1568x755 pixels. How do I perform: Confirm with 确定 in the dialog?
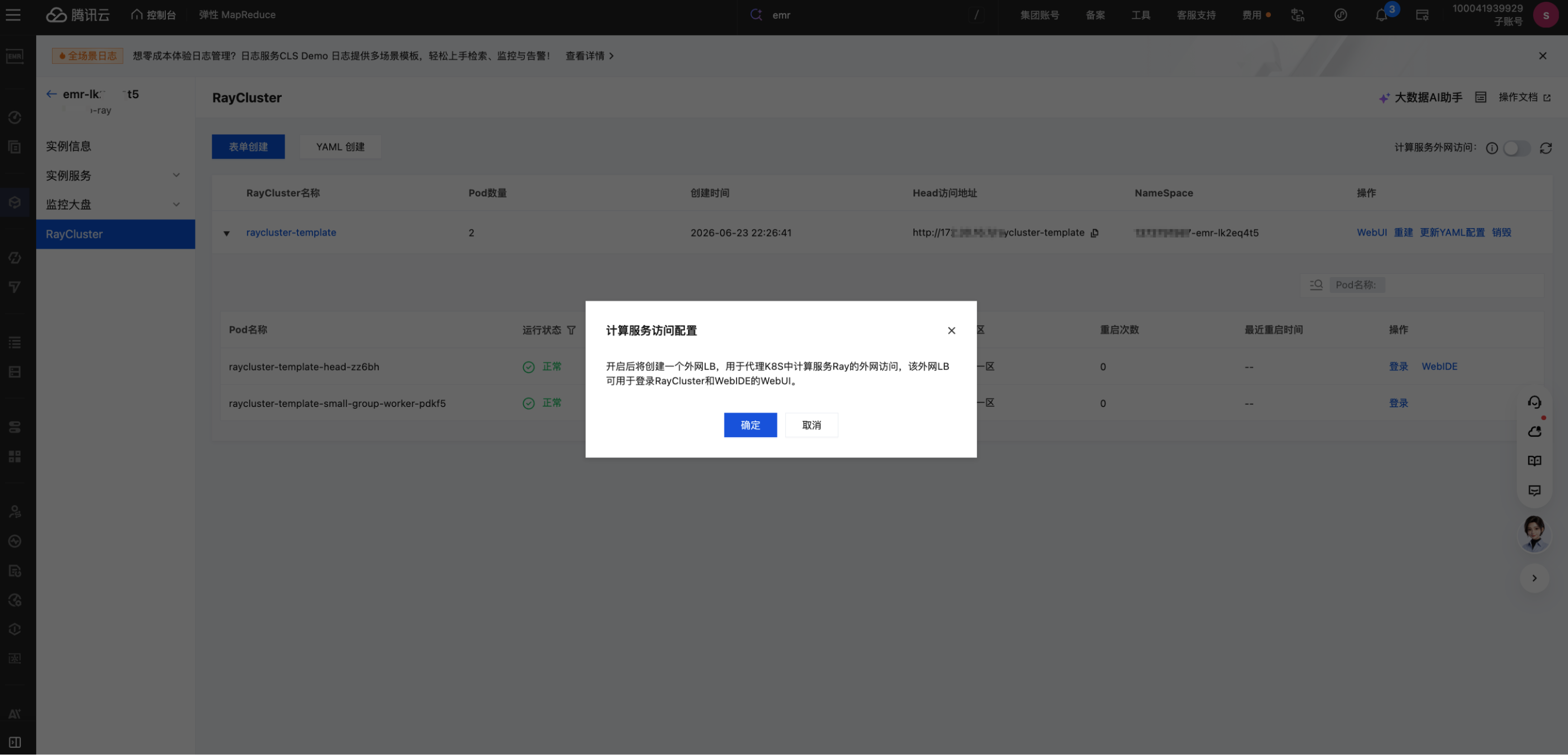pyautogui.click(x=750, y=425)
